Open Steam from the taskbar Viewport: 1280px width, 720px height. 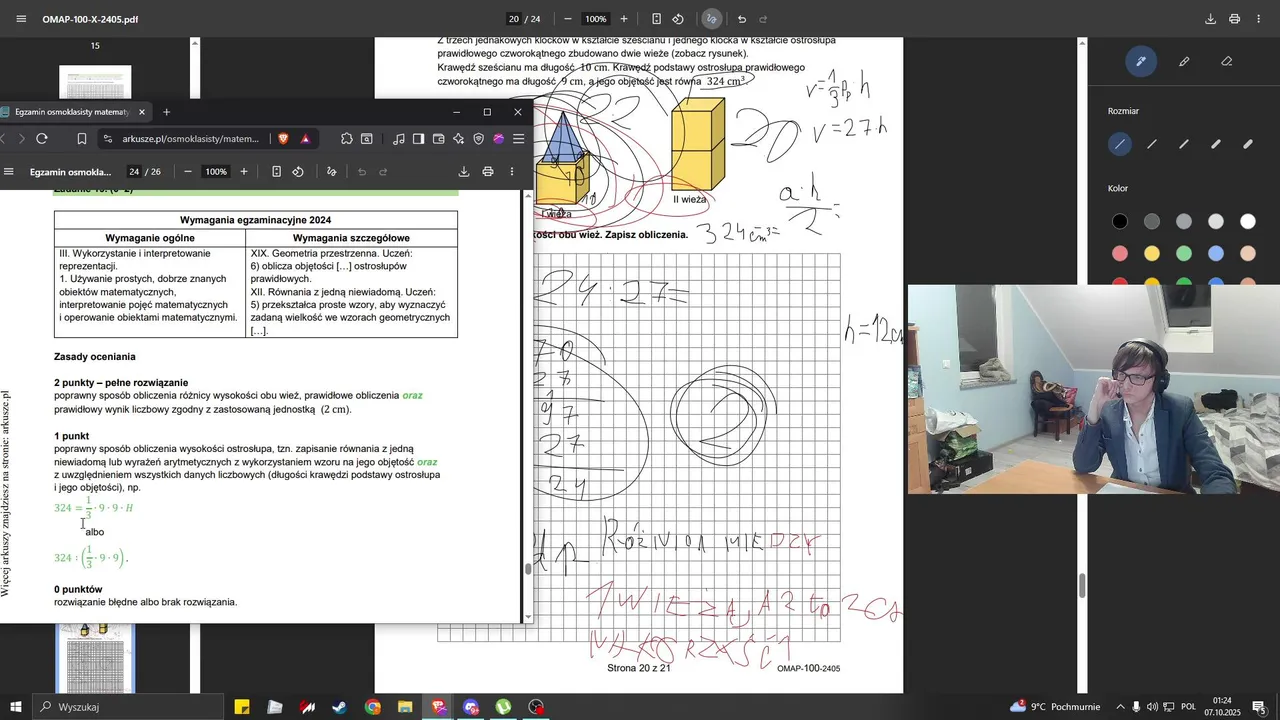click(x=340, y=707)
